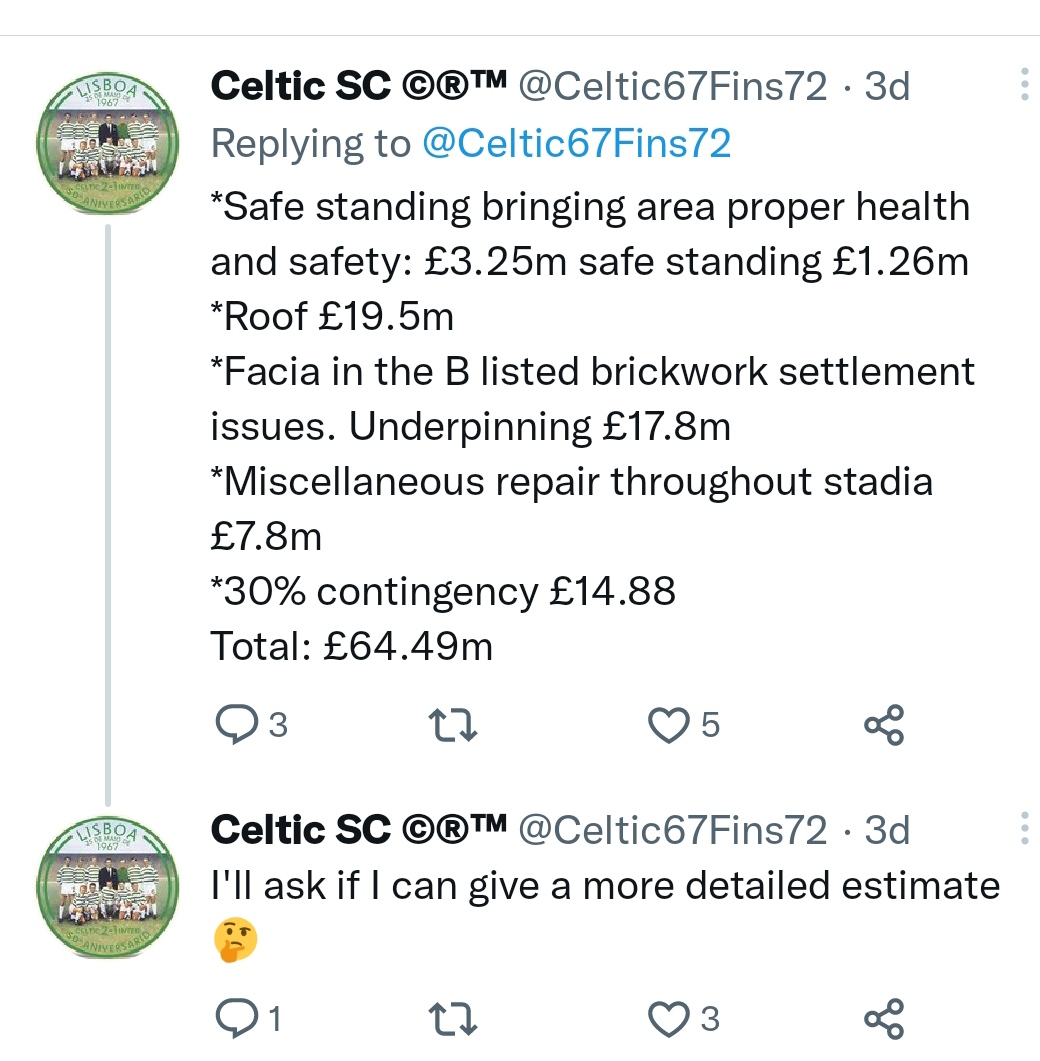Click the @Celtic67Fins72 handle on second tweet
Image resolution: width=1040 pixels, height=1061 pixels.
pos(670,830)
